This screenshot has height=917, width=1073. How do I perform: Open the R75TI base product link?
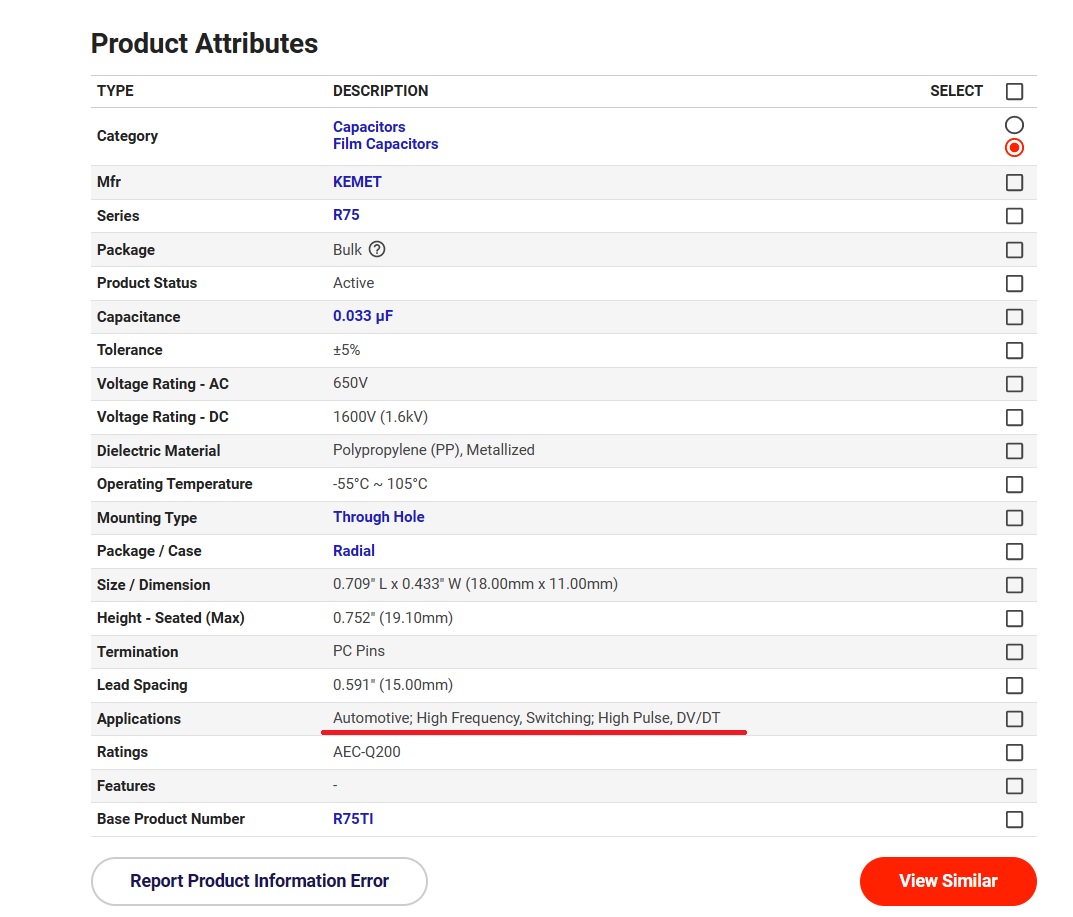pos(353,819)
